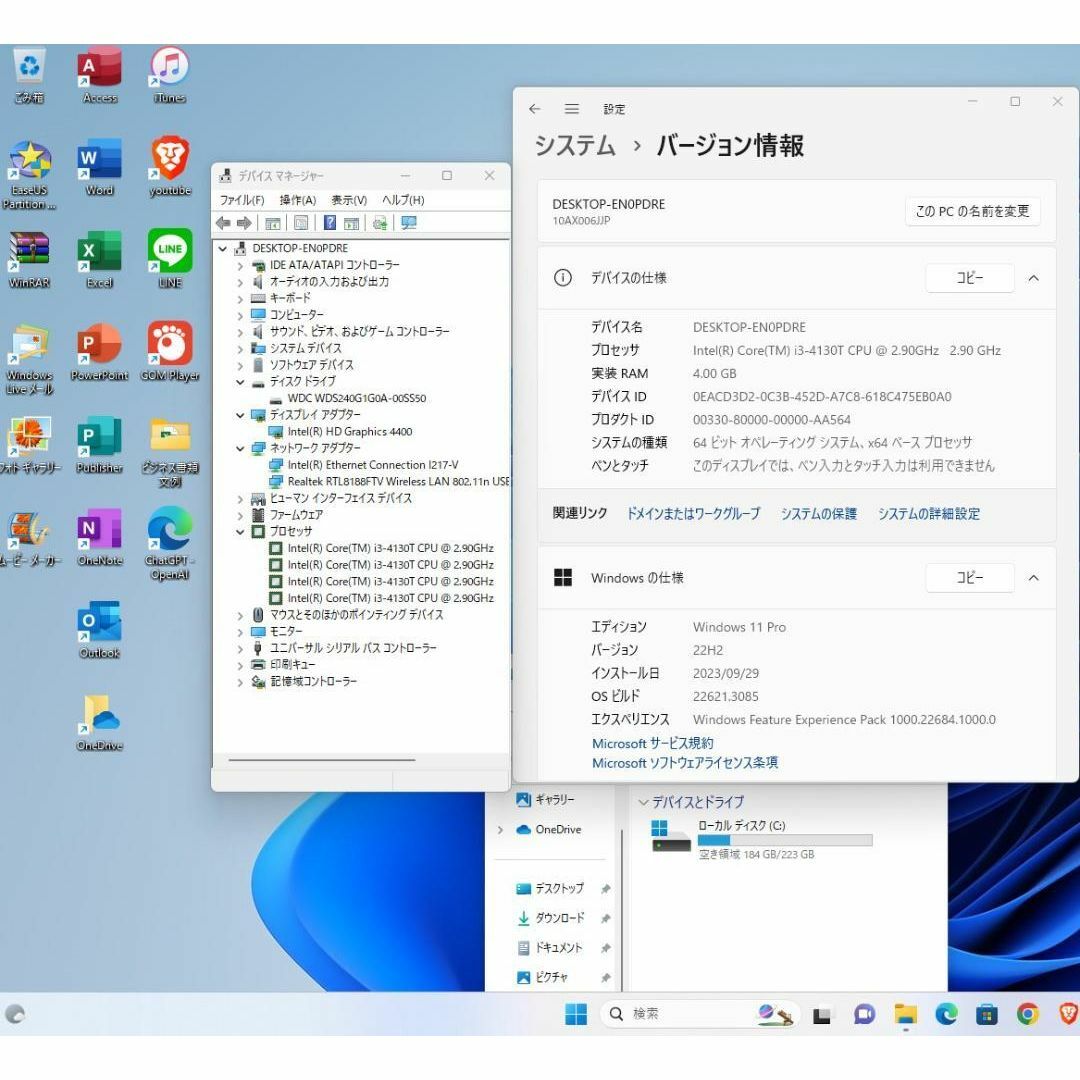The height and width of the screenshot is (1080, 1080).
Task: Open the Excel desktop icon
Action: [100, 259]
